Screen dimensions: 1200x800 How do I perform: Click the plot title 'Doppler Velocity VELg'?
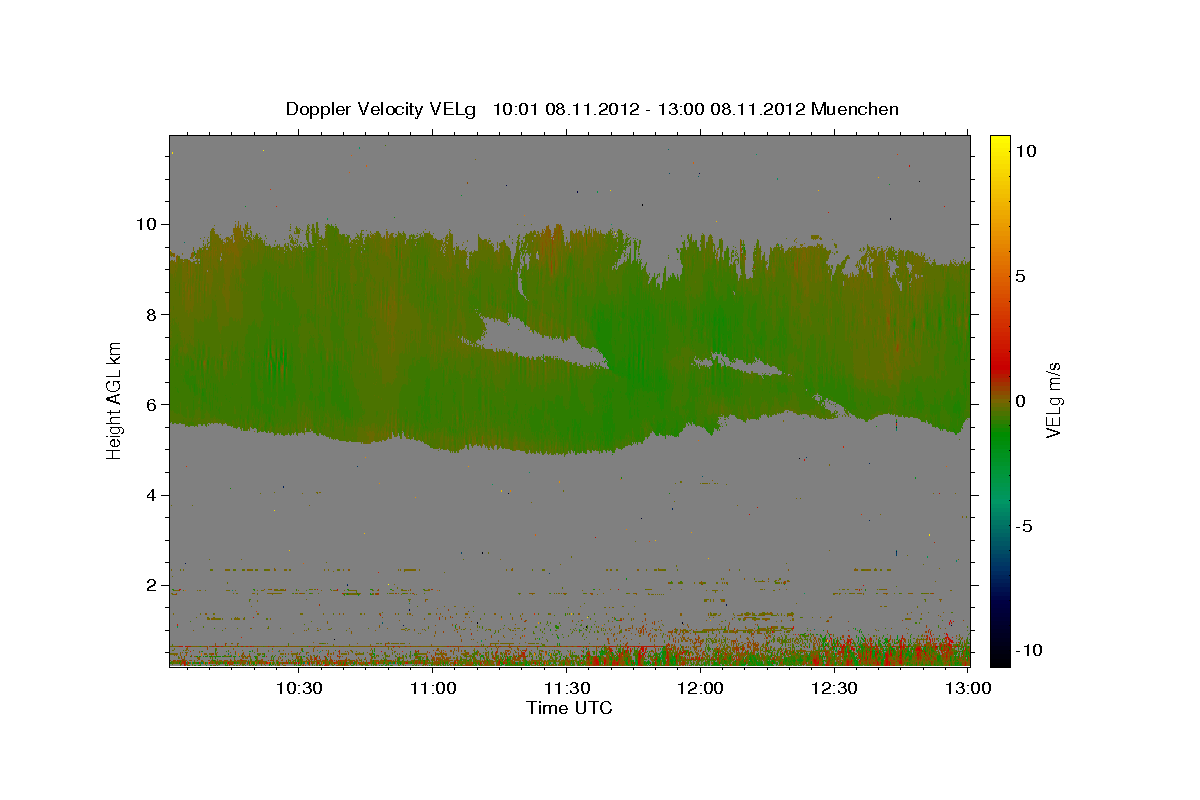point(382,109)
